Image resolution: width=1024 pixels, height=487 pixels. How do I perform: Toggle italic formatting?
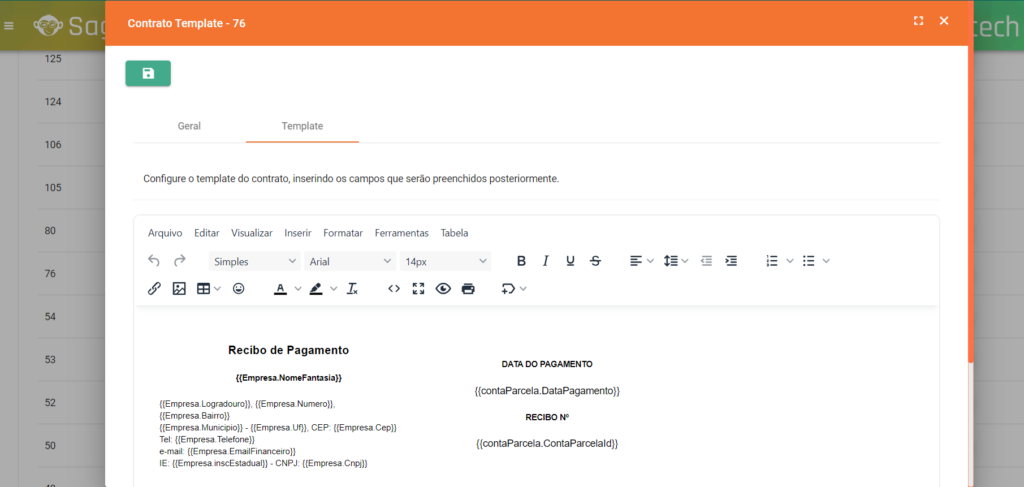pyautogui.click(x=546, y=261)
